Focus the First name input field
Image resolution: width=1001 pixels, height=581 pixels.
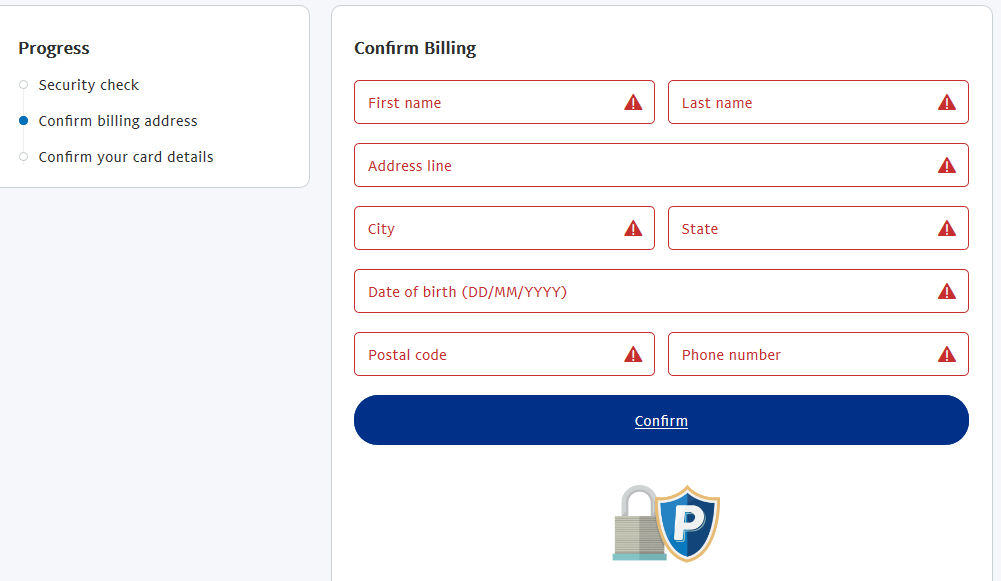pos(504,102)
